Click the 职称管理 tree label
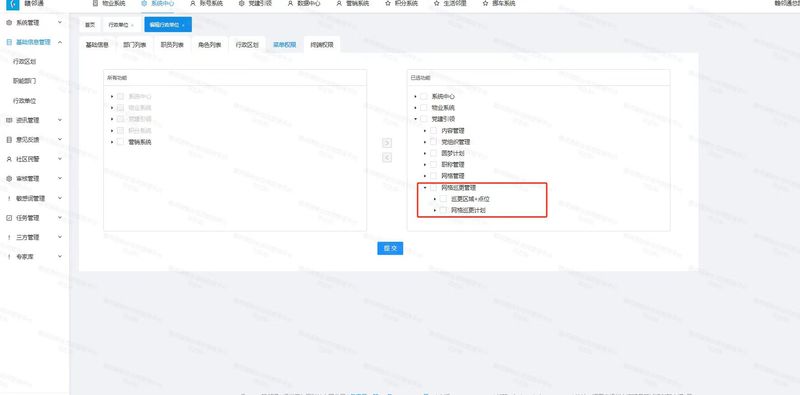Image resolution: width=800 pixels, height=395 pixels. point(453,165)
